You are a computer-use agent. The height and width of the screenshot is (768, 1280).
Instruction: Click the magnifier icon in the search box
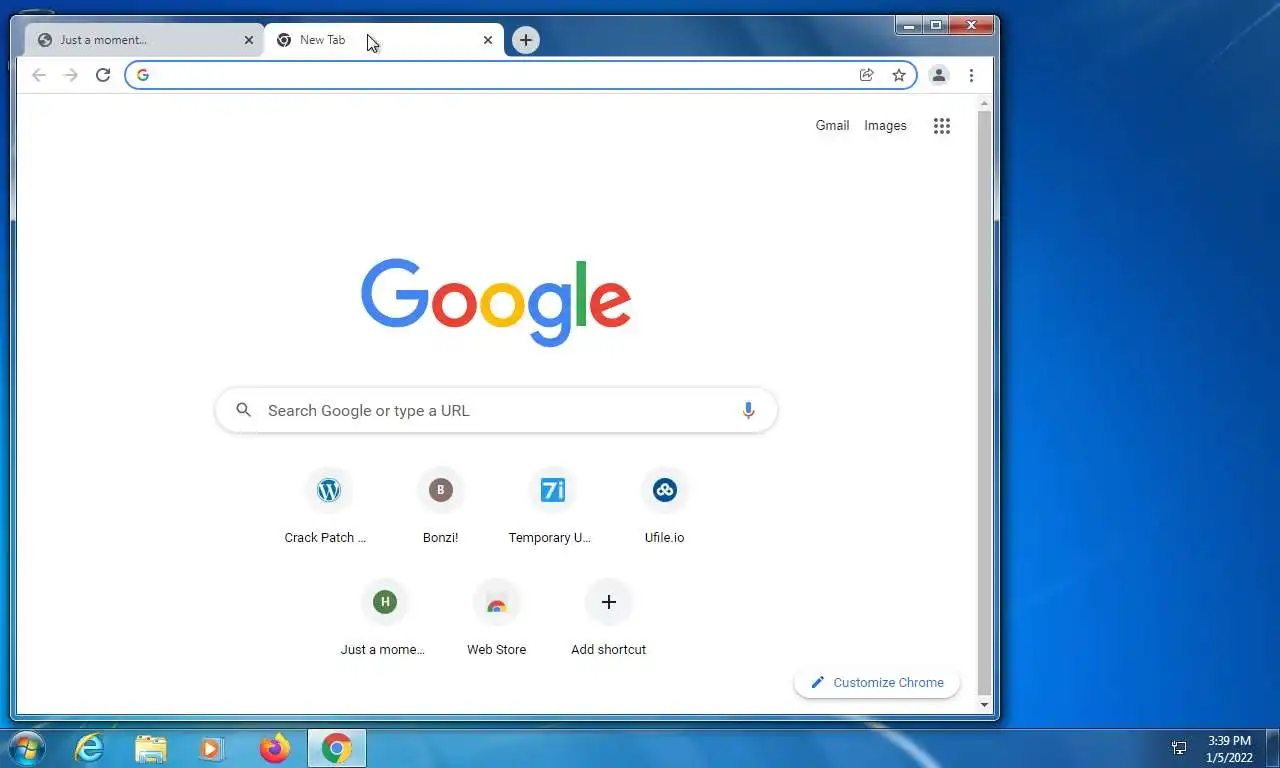pos(243,410)
